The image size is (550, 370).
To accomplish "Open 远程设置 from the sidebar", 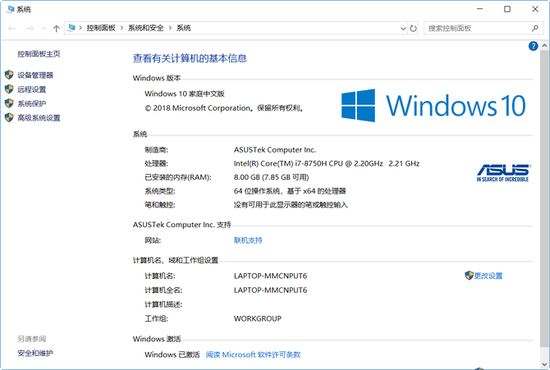I will point(32,89).
